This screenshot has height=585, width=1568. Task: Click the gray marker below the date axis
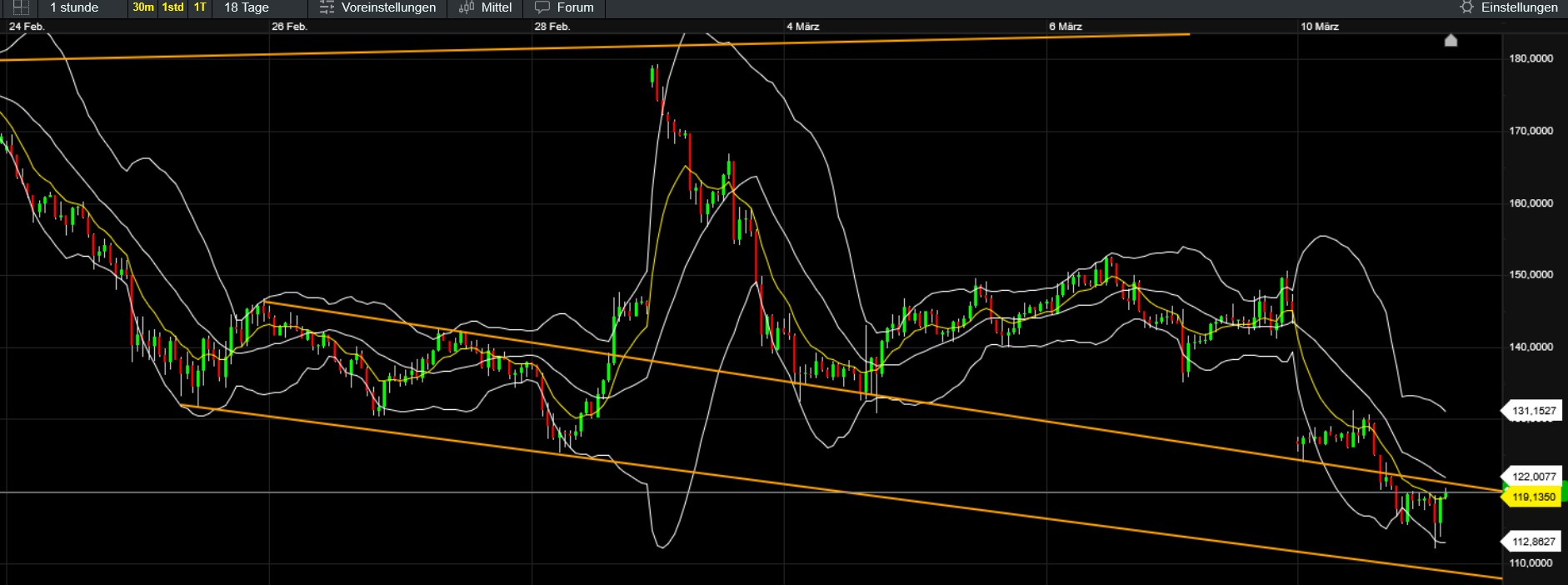point(1451,41)
